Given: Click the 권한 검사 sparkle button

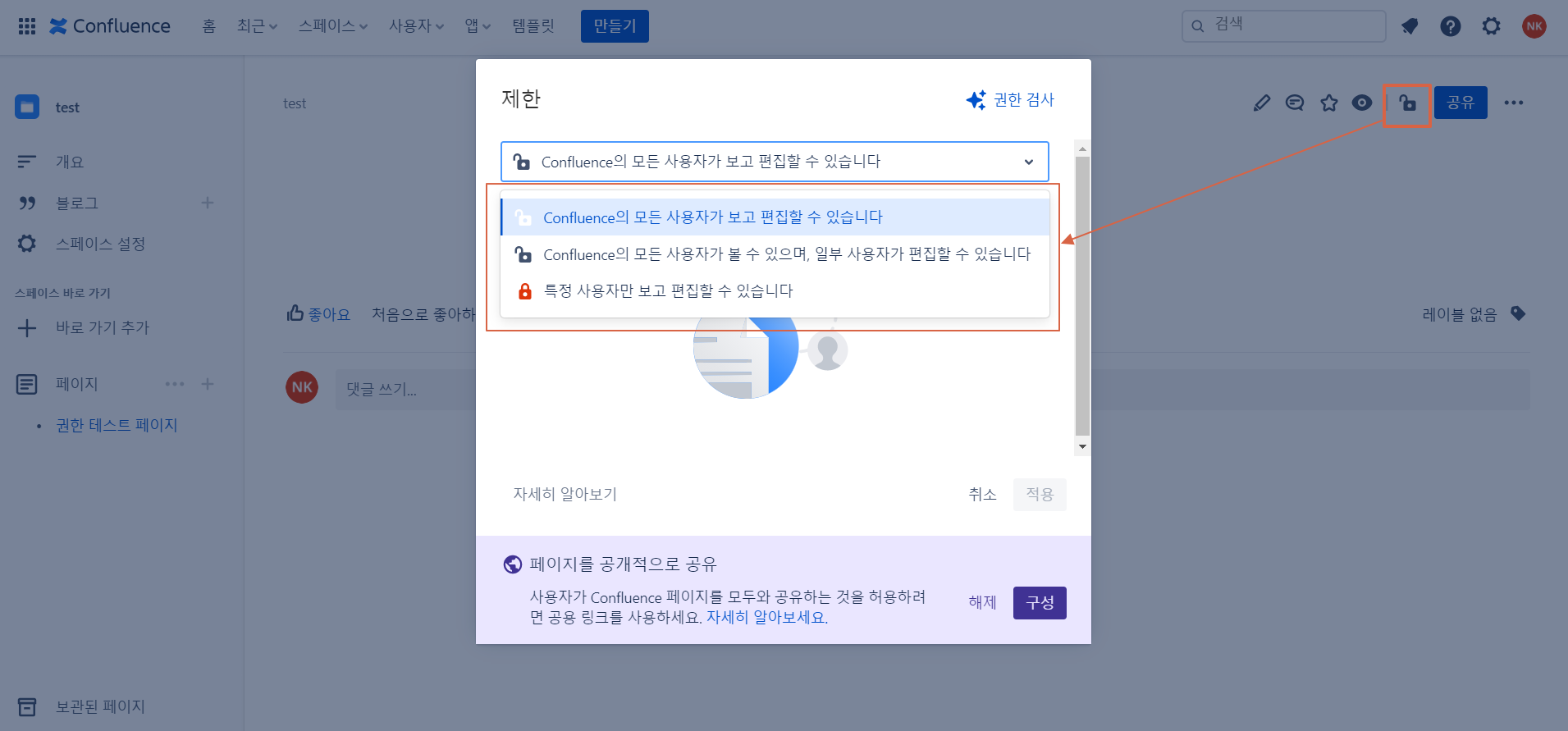Looking at the screenshot, I should click(1010, 100).
